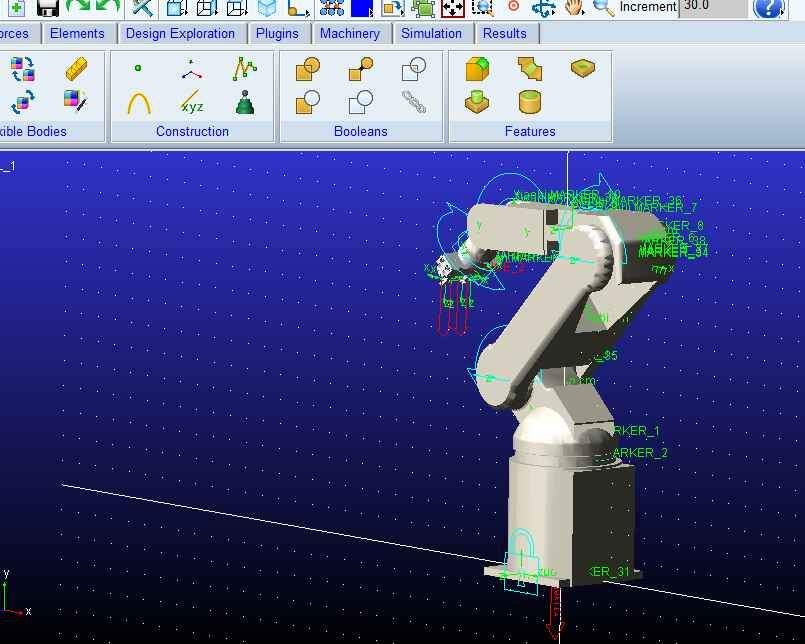Click the lower-left Flexible Bodies swap icon

point(23,102)
